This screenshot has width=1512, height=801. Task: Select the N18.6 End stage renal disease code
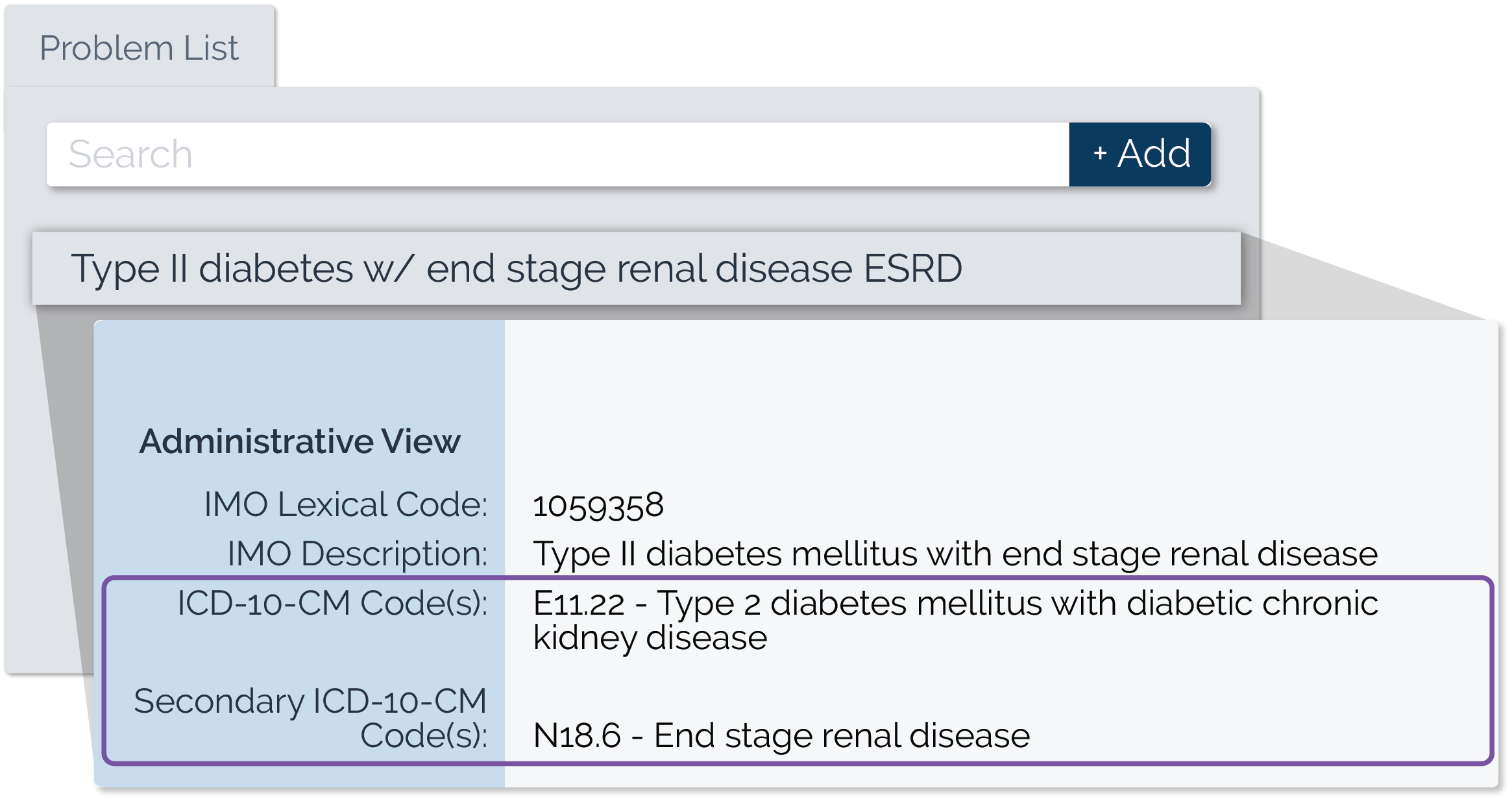click(x=781, y=736)
